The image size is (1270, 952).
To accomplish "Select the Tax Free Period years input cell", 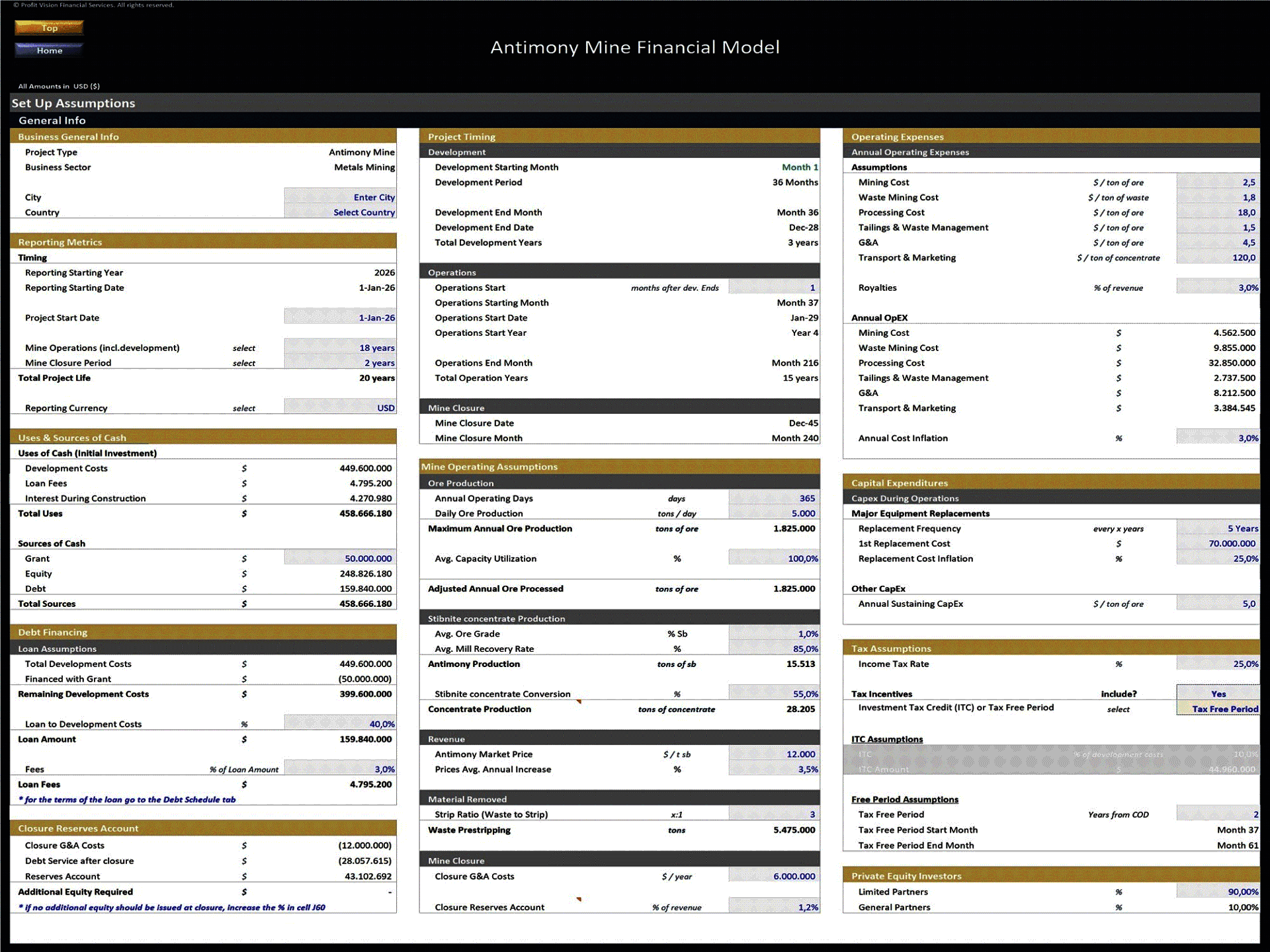I will (x=1218, y=814).
